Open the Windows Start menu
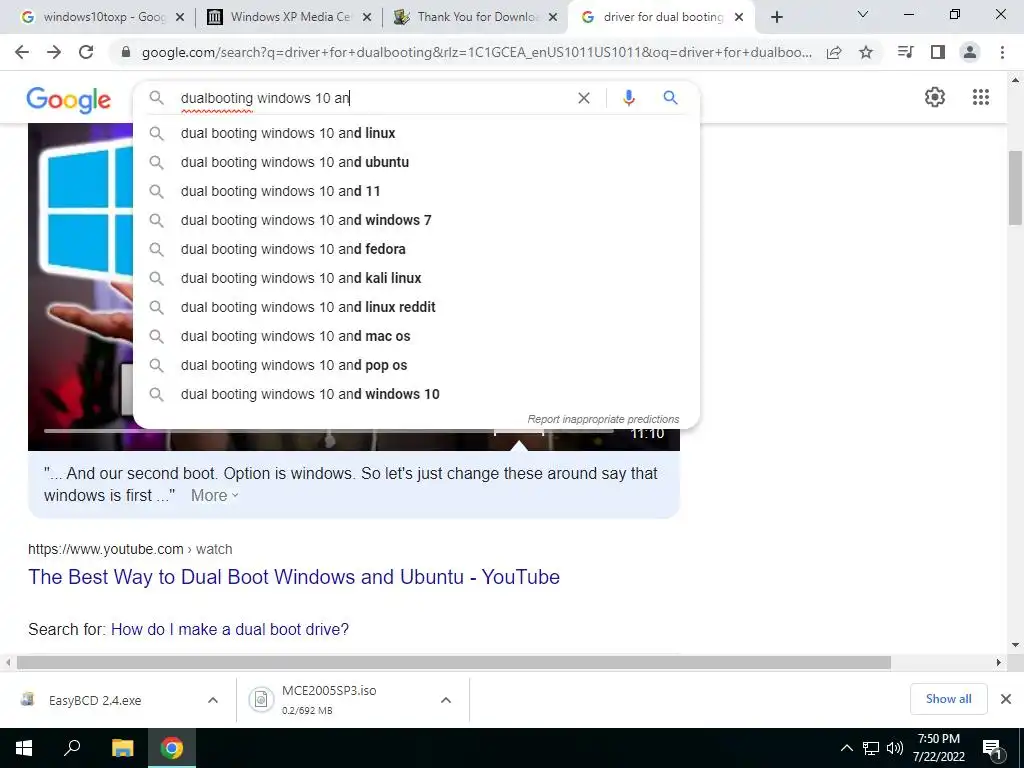Screen dimensions: 1024x768 [24, 748]
